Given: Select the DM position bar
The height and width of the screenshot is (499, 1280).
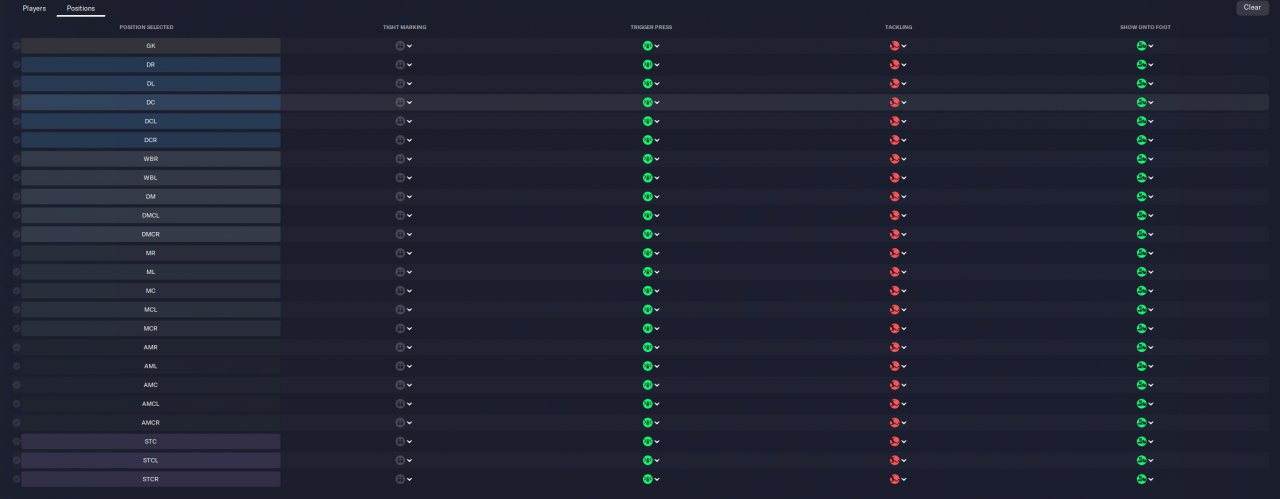Looking at the screenshot, I should pos(150,197).
